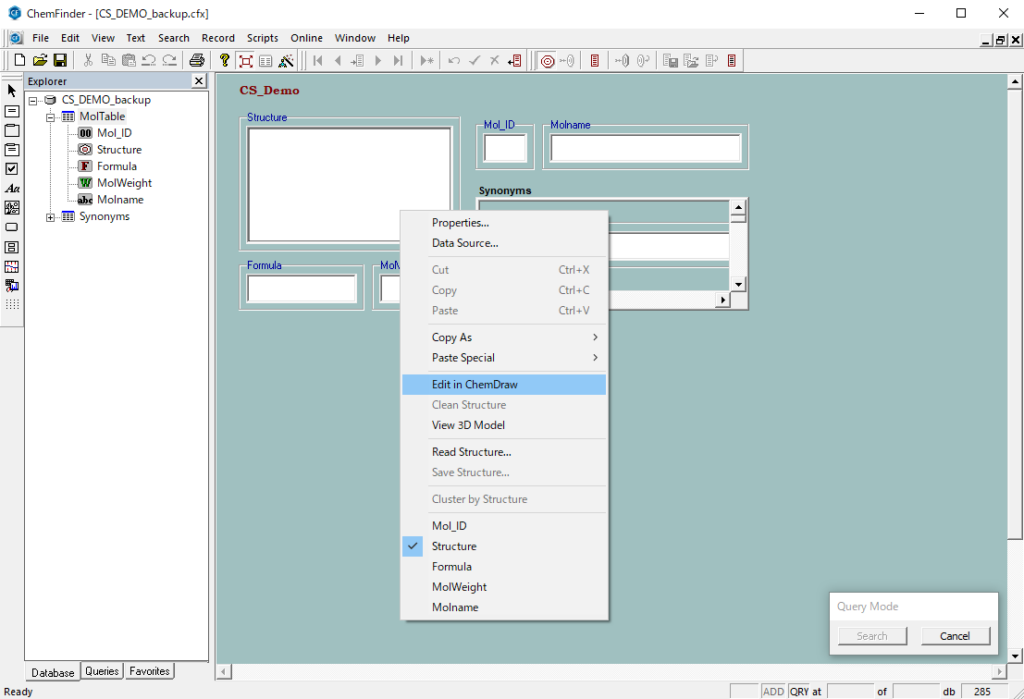Toggle the Formula field in context menu

pyautogui.click(x=452, y=567)
